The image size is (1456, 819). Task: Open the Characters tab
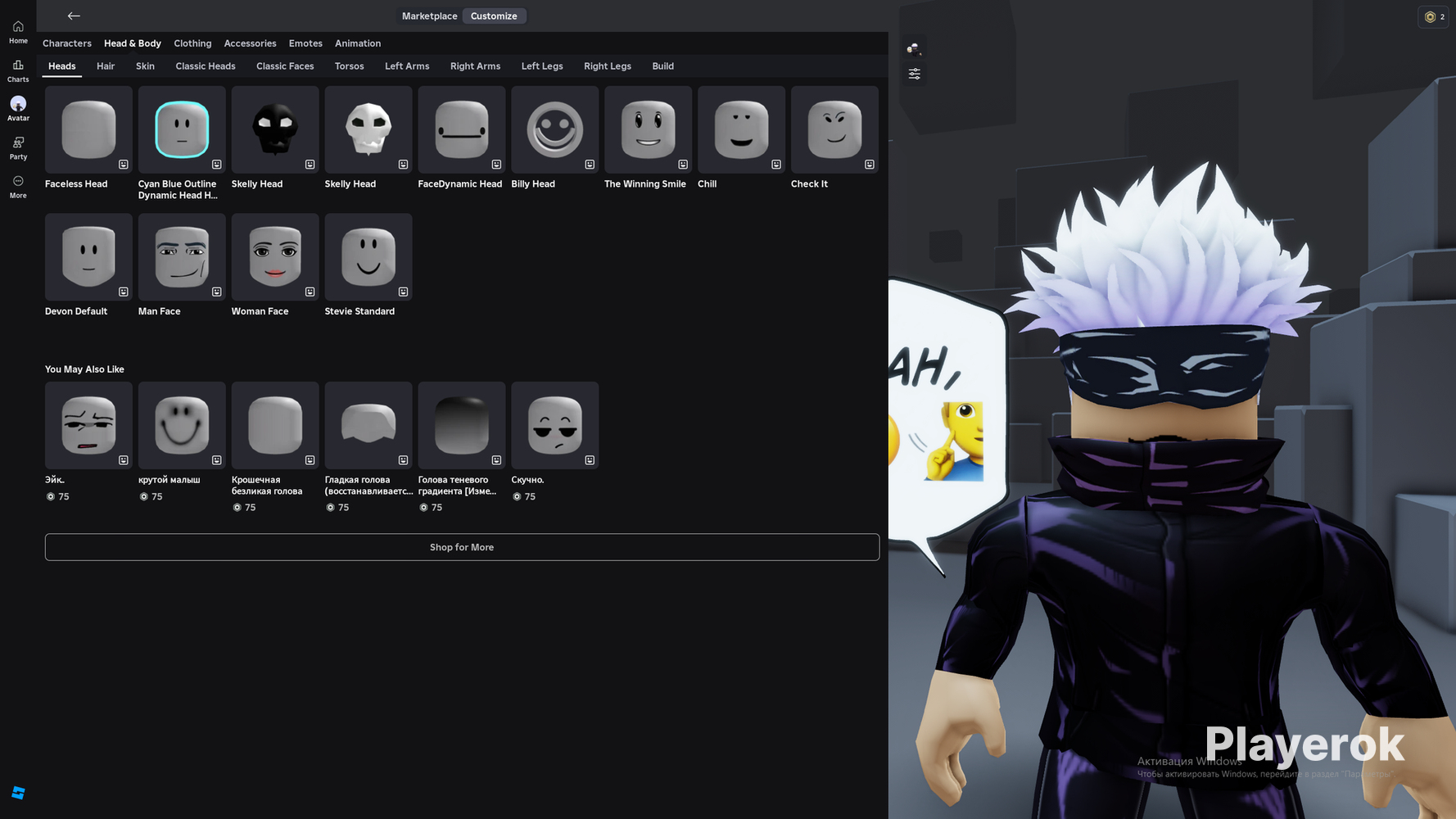(67, 43)
